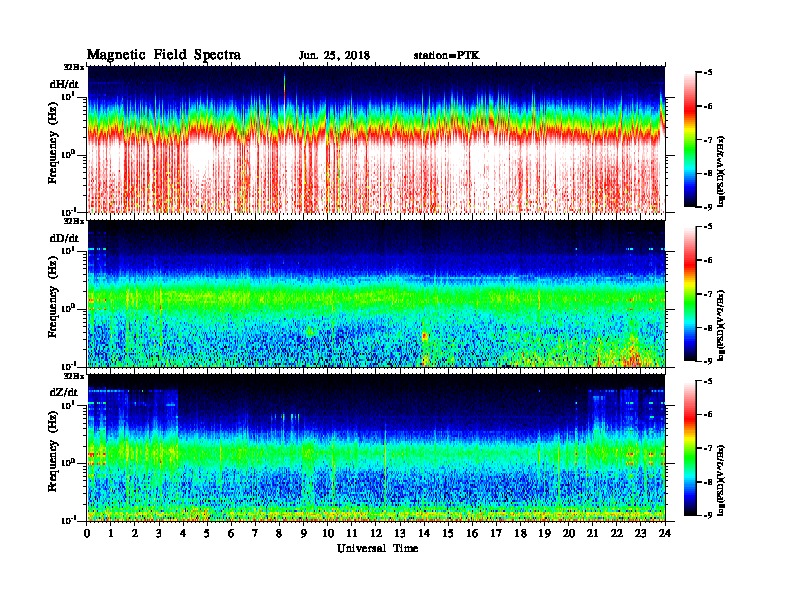This screenshot has height=612, width=792.
Task: Click the -9 value on dH/dt colorbar
Action: point(708,207)
